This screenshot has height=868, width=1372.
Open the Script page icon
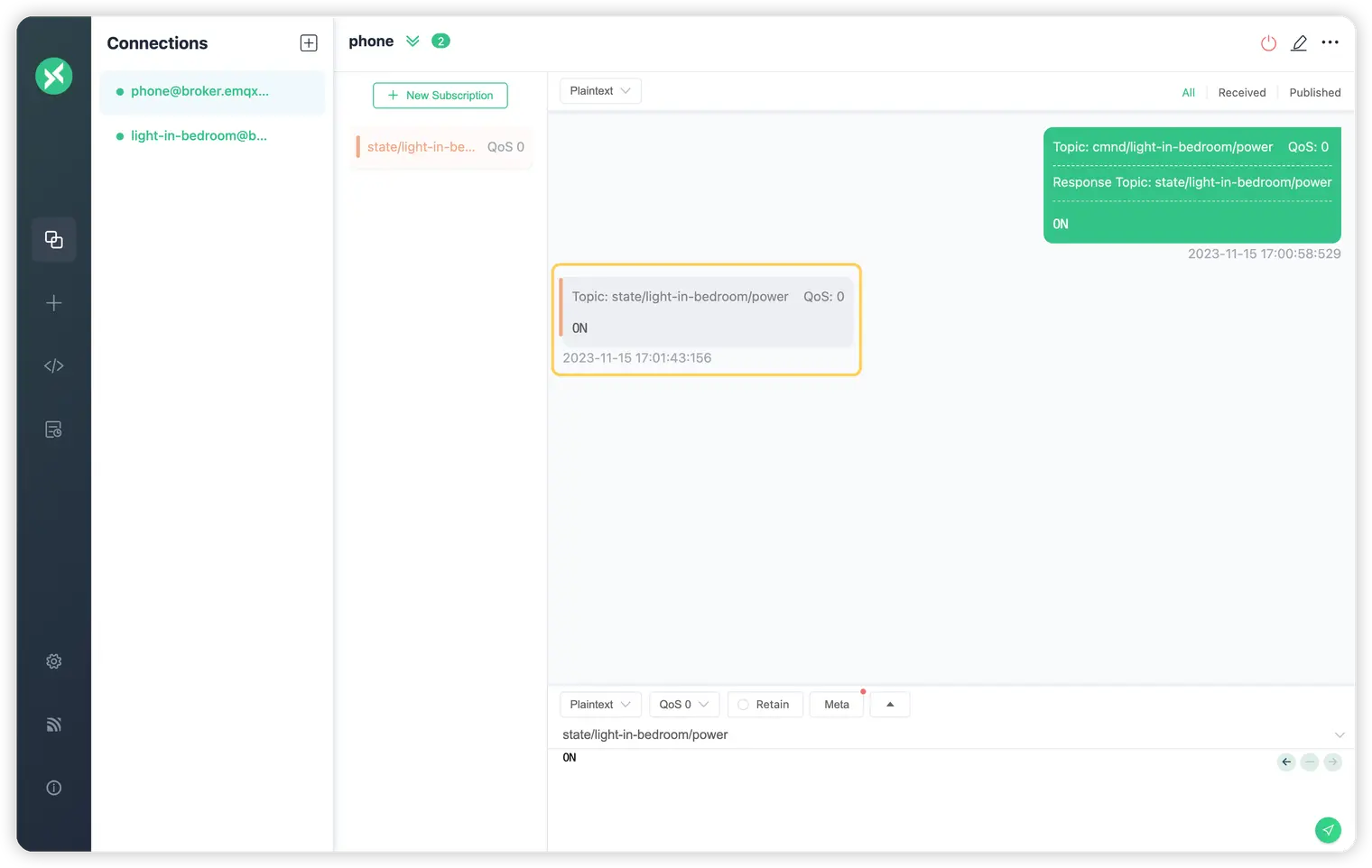[x=54, y=366]
